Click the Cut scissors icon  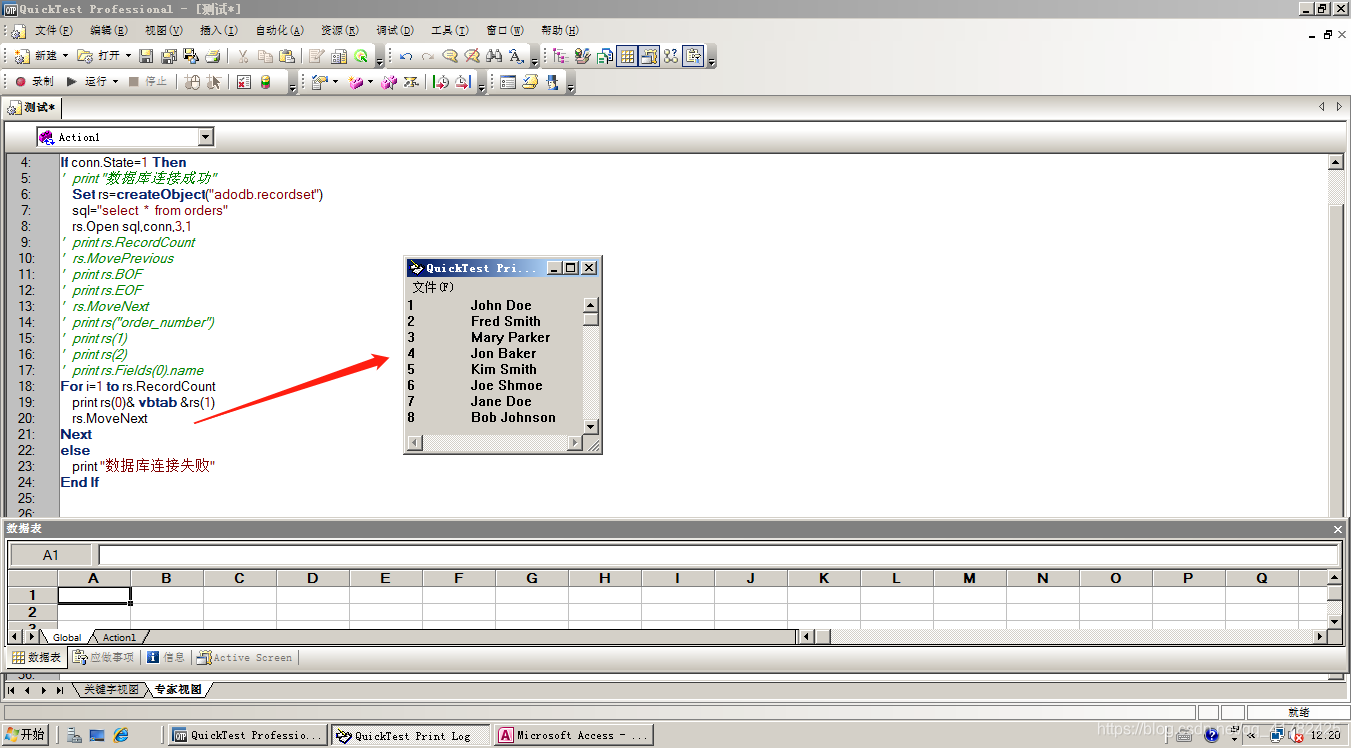point(243,56)
